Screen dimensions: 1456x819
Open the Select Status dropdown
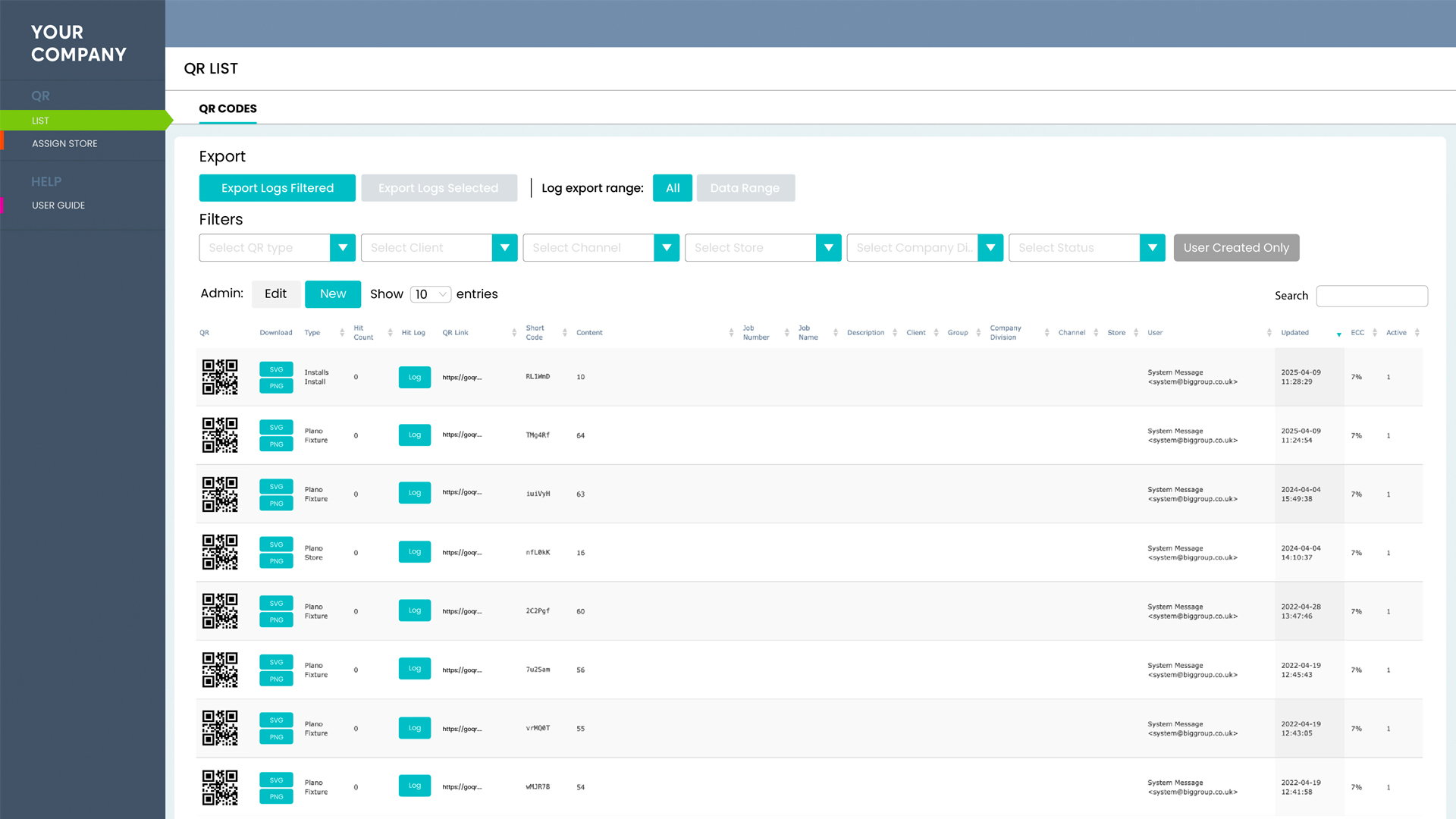[x=1087, y=248]
